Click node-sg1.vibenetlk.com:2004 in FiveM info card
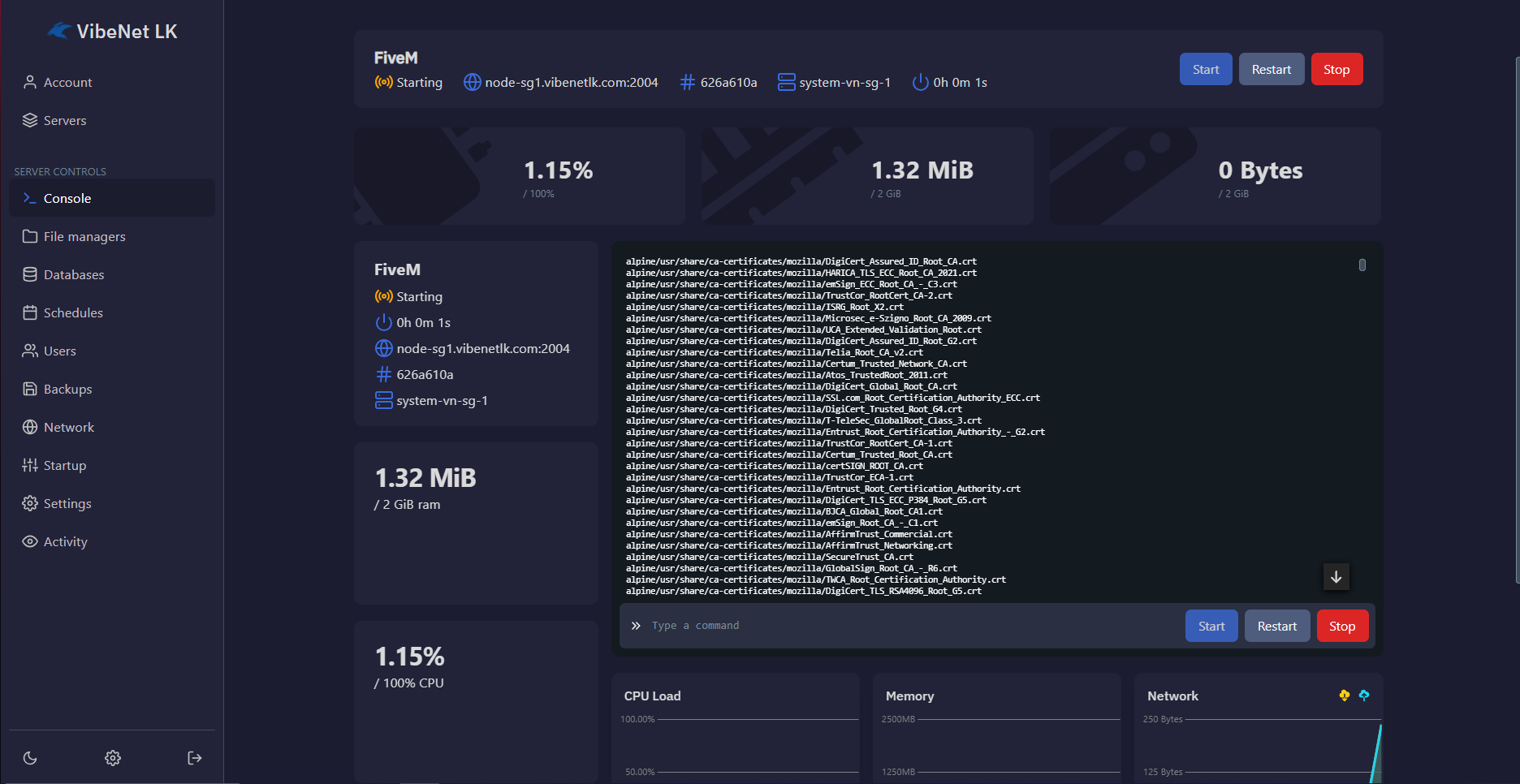 (483, 348)
